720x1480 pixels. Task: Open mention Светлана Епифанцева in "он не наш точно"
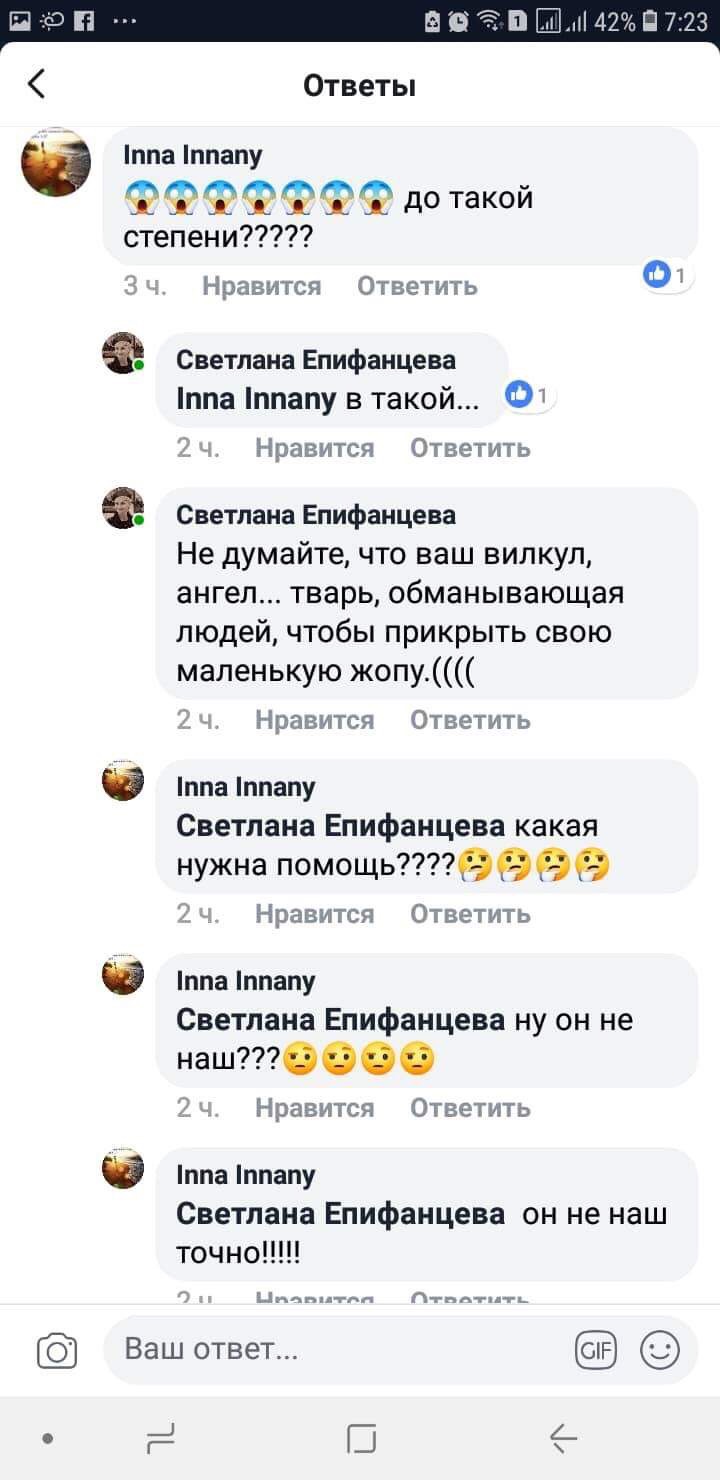click(340, 1214)
